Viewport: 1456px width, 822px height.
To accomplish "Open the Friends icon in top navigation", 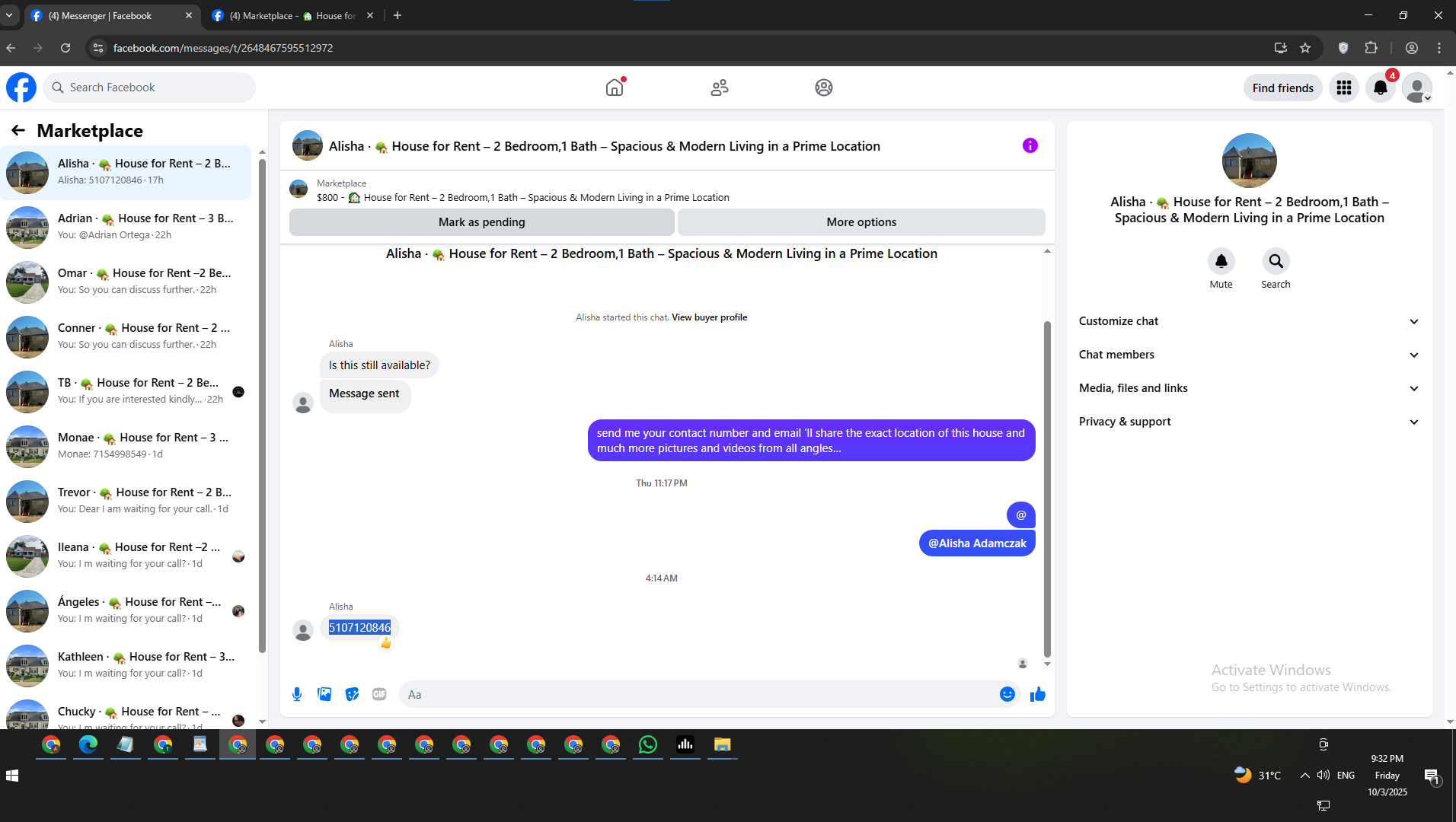I will pyautogui.click(x=720, y=88).
